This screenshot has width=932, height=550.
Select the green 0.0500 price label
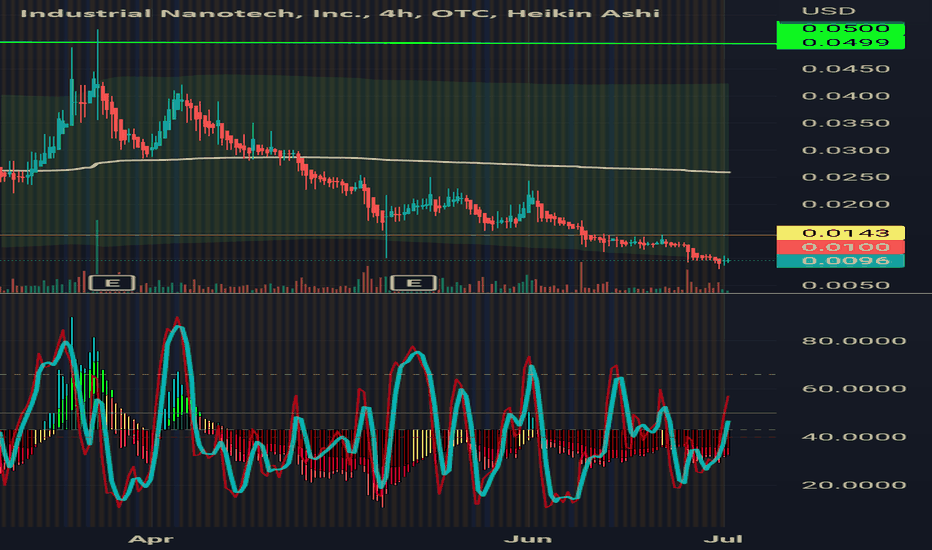click(840, 28)
